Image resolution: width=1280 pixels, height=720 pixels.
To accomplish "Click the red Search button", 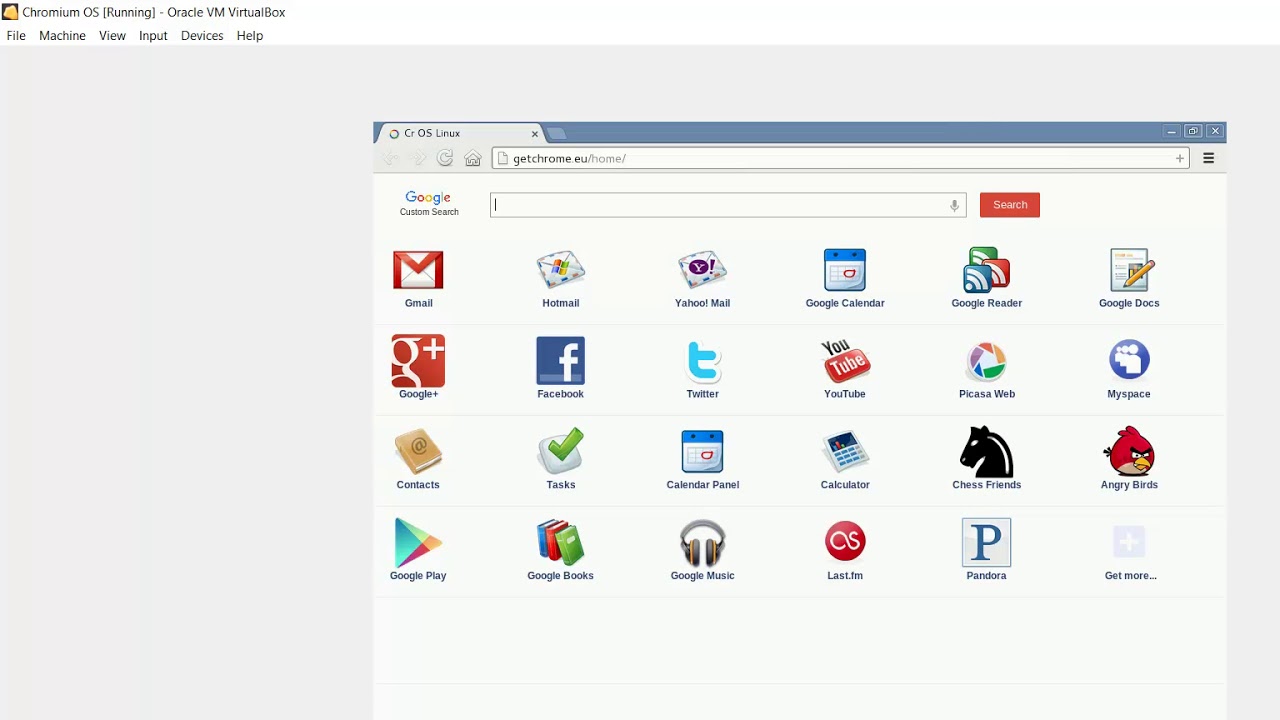I will pyautogui.click(x=1010, y=205).
